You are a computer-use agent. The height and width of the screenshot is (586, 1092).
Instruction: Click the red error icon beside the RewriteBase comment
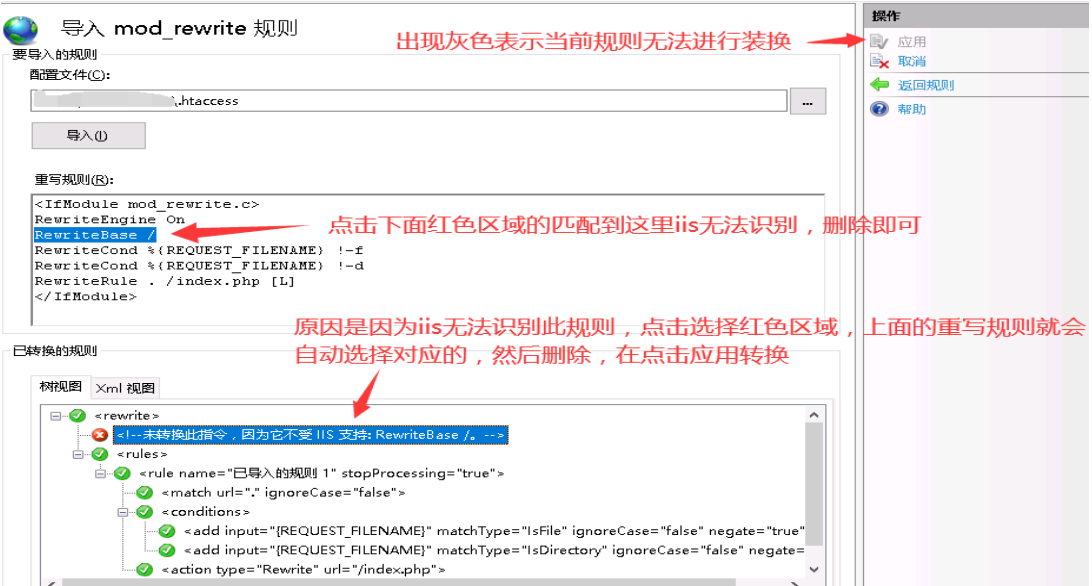(100, 435)
